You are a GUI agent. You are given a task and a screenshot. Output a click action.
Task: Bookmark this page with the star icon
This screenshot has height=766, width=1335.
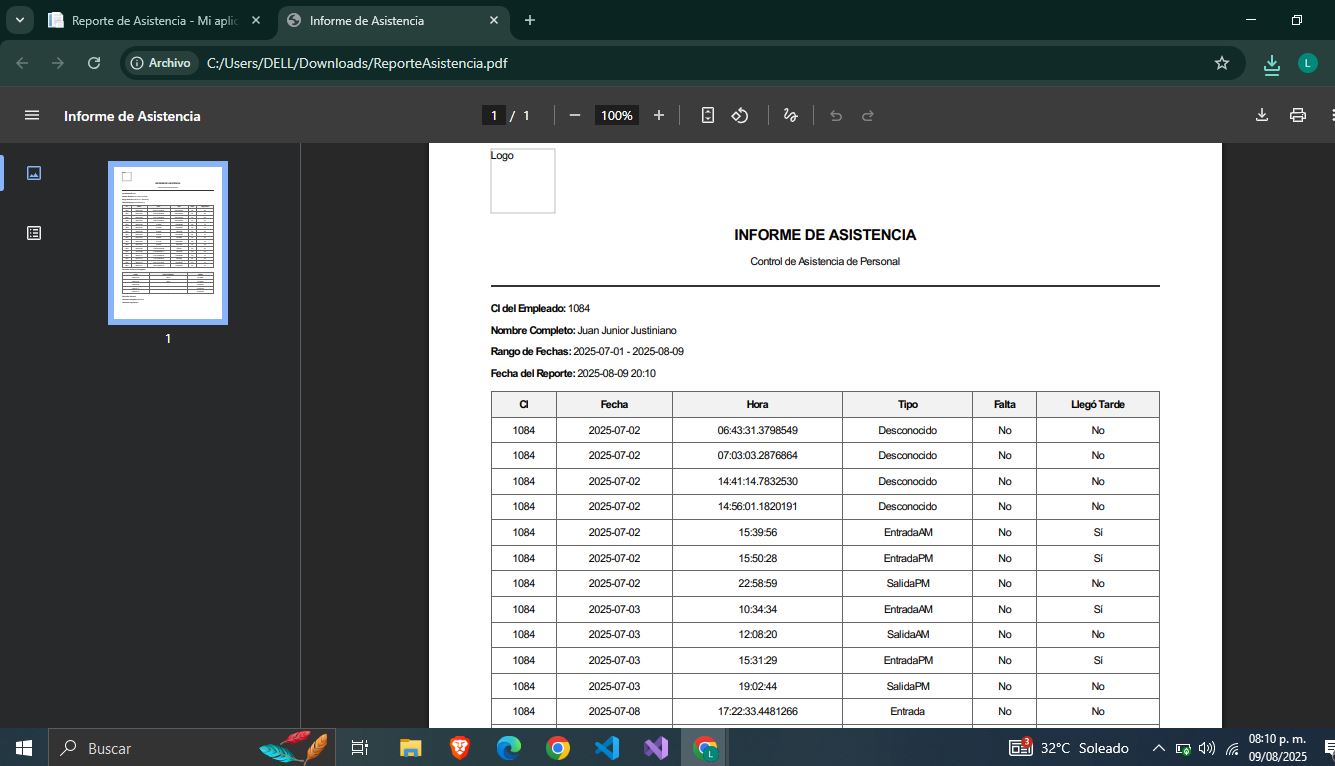(x=1221, y=63)
